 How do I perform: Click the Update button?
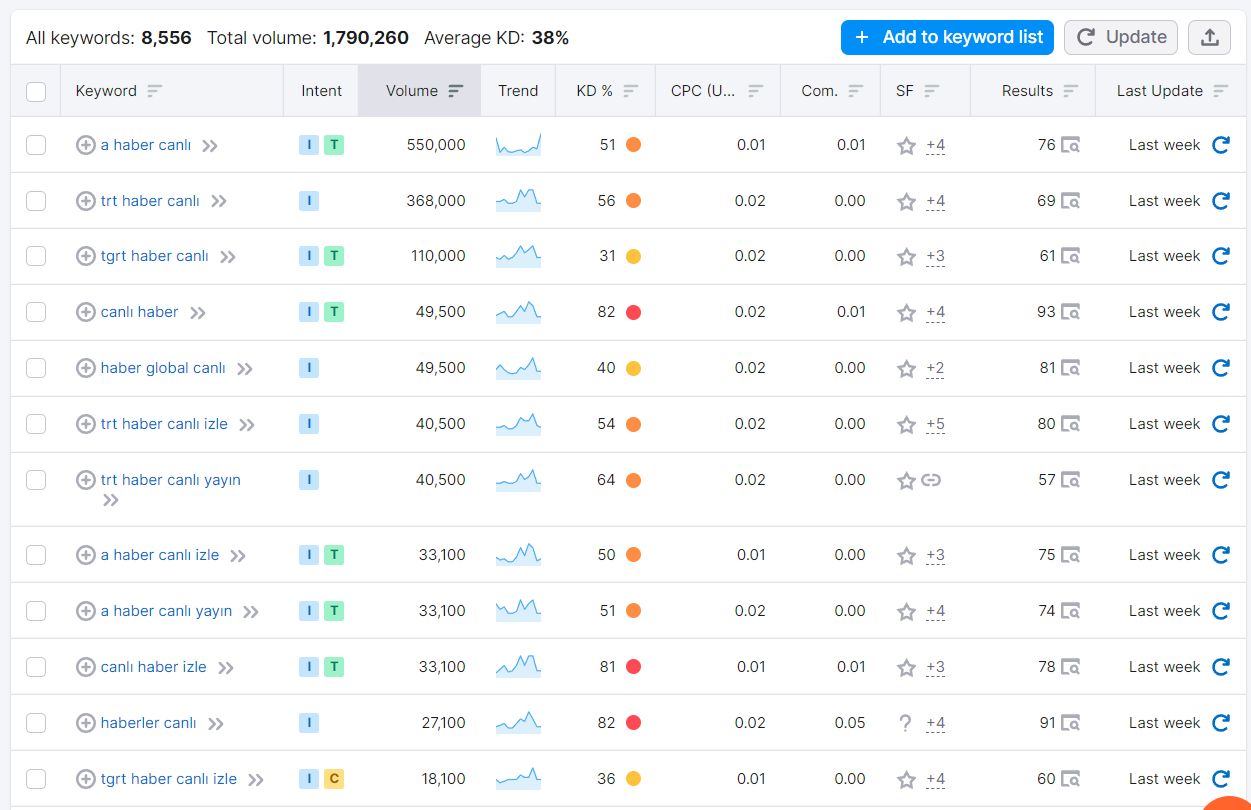[x=1121, y=38]
